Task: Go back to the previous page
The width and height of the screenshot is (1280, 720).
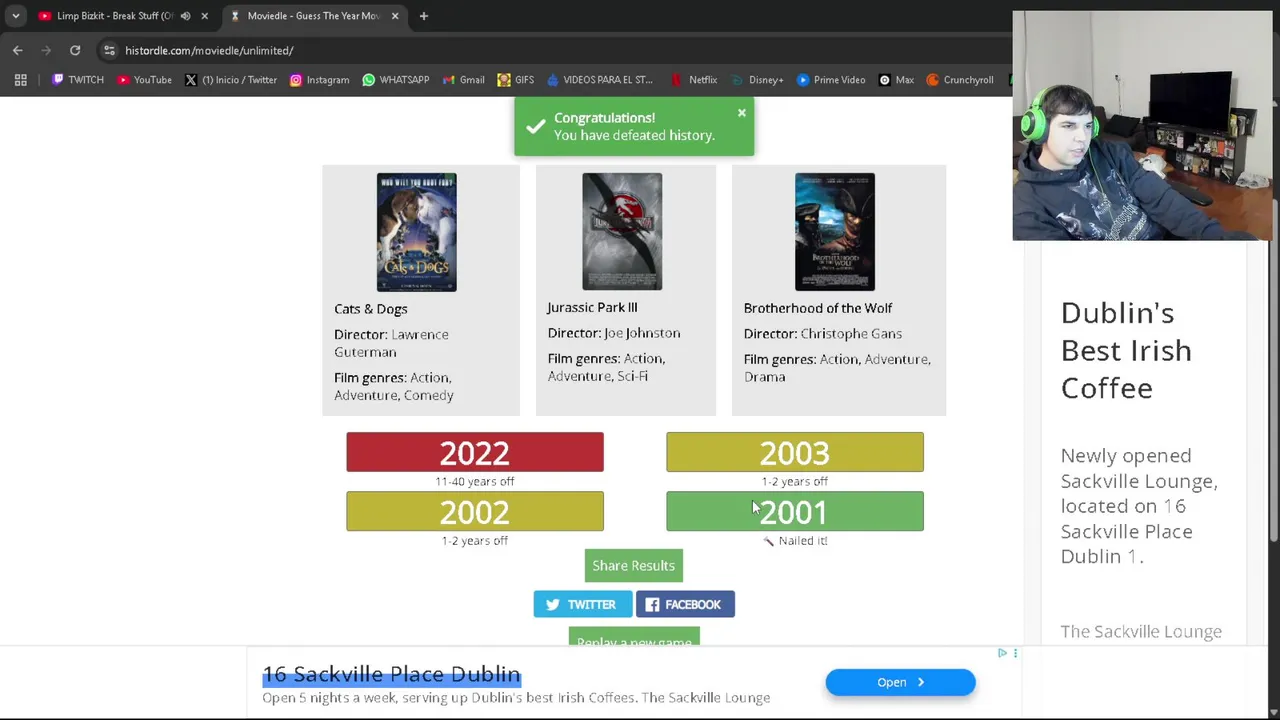Action: coord(18,50)
